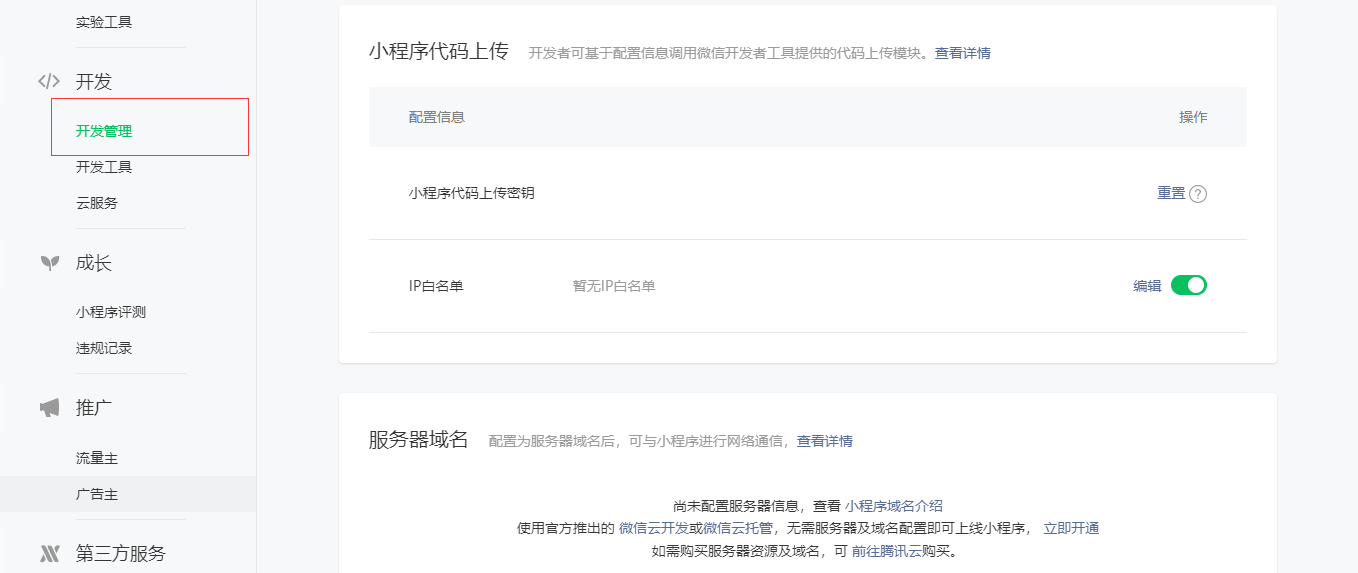Click 编辑 for the IP白名单
Image resolution: width=1358 pixels, height=573 pixels.
click(1147, 286)
